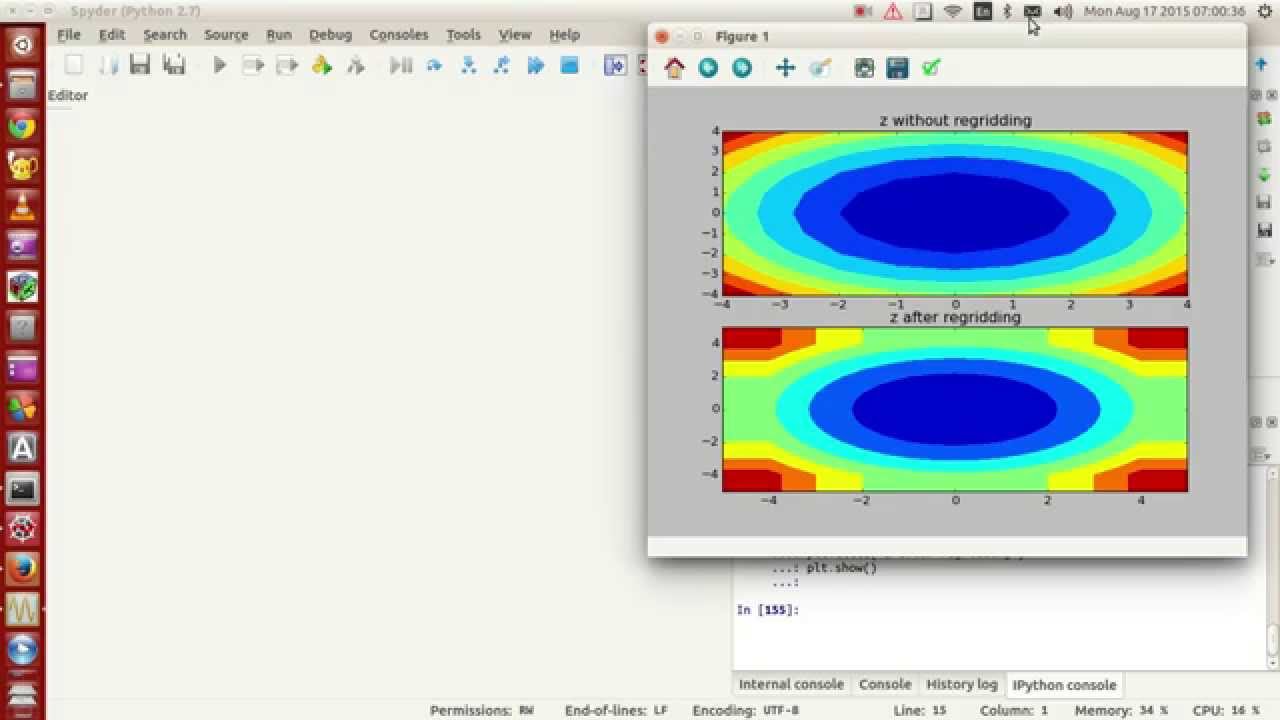Click the Open file toolbar icon
The height and width of the screenshot is (720, 1280).
108,66
